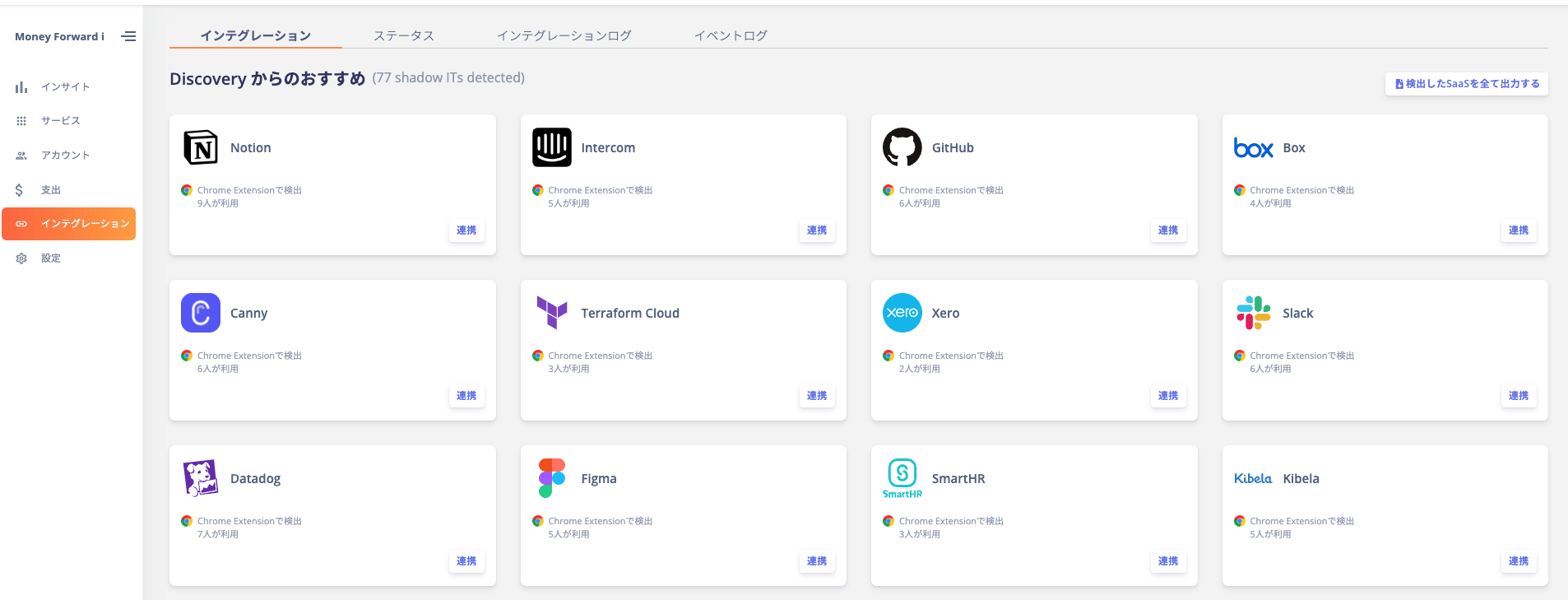Screen dimensions: 1568x600
Task: Click the SmartHR name text
Action: tap(958, 478)
